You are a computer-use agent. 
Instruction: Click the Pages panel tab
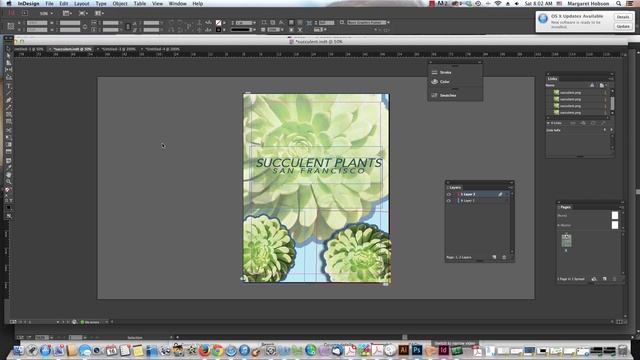coord(566,207)
